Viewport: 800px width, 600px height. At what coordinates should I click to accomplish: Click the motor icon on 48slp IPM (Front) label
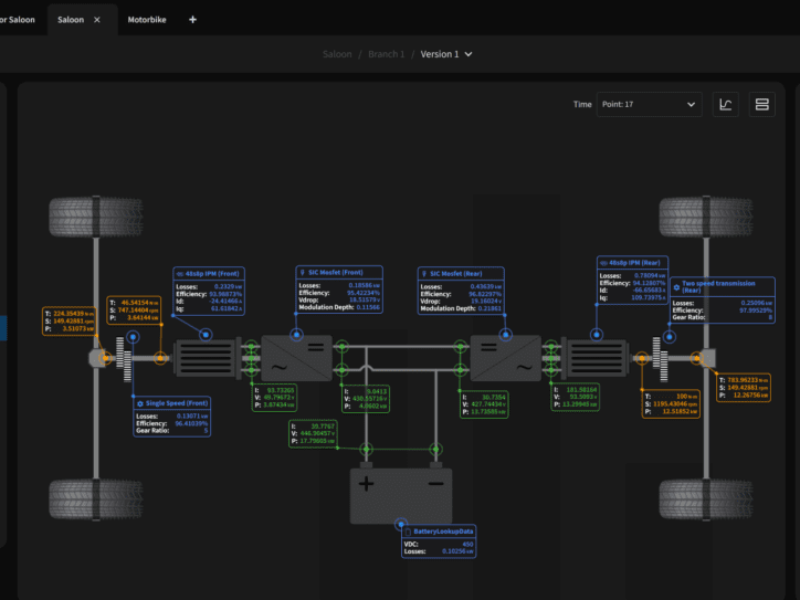coord(179,273)
